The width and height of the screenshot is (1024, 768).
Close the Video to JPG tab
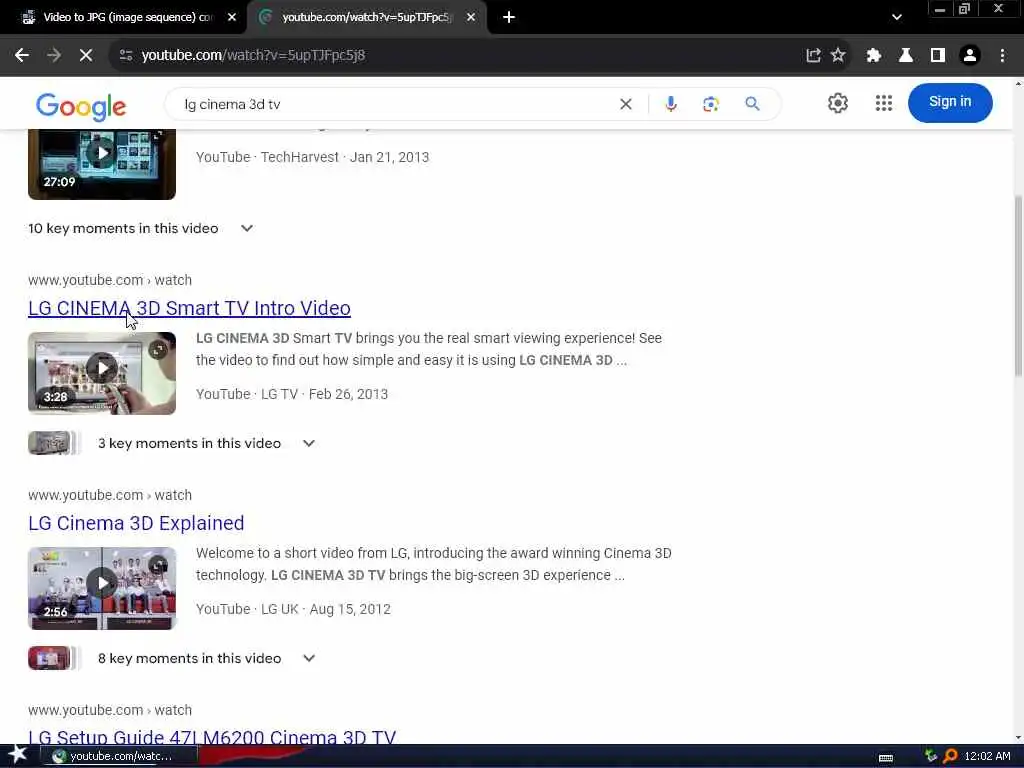231,18
